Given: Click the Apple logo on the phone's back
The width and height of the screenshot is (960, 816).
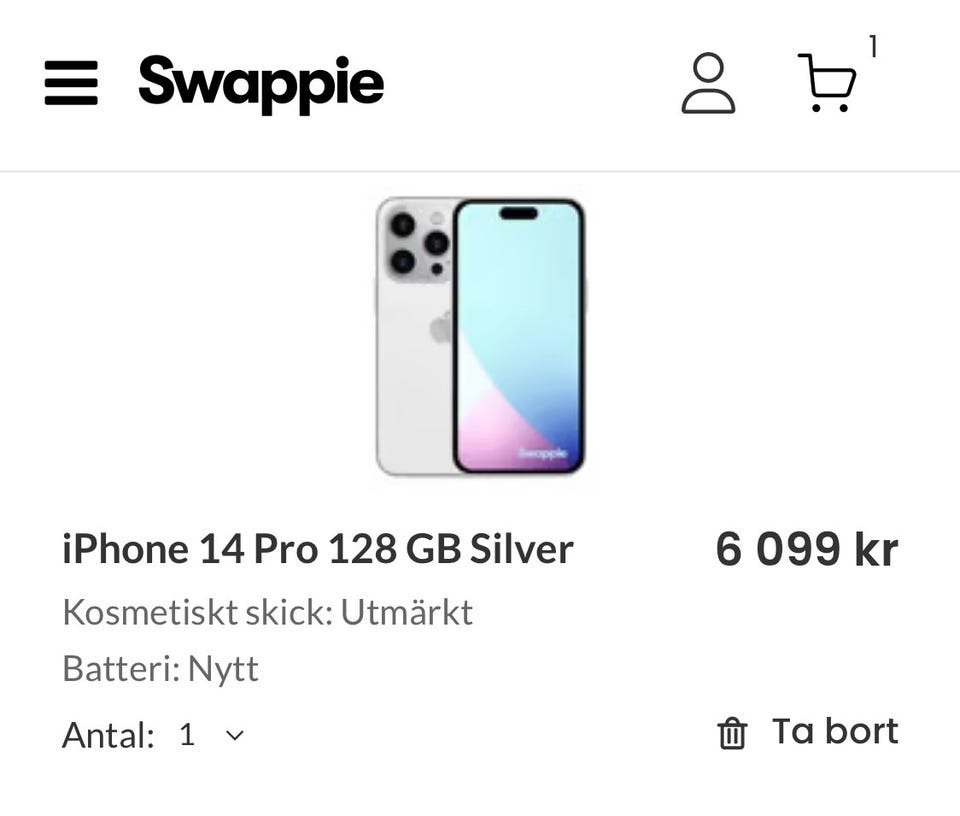Looking at the screenshot, I should pos(440,327).
